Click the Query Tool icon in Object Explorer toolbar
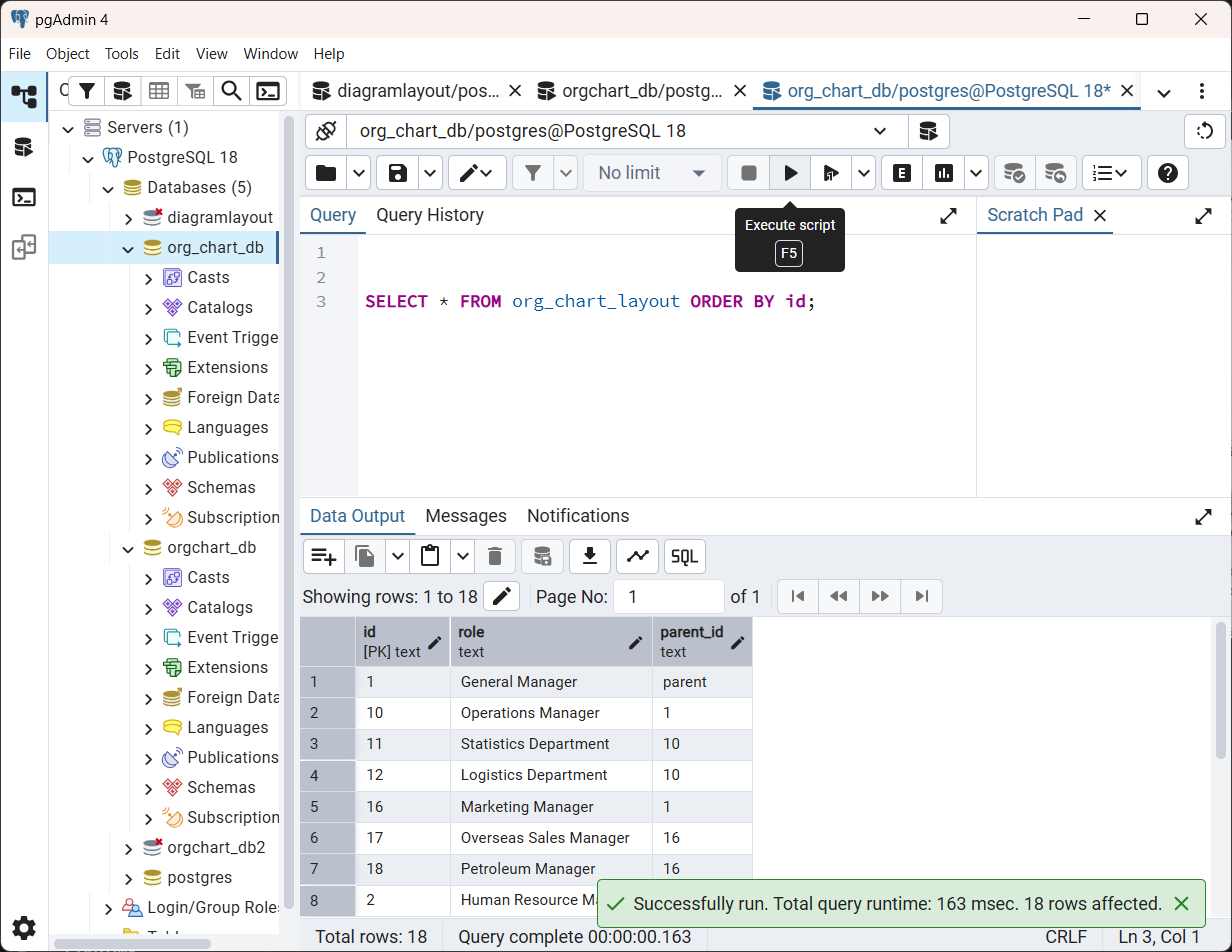 (122, 91)
